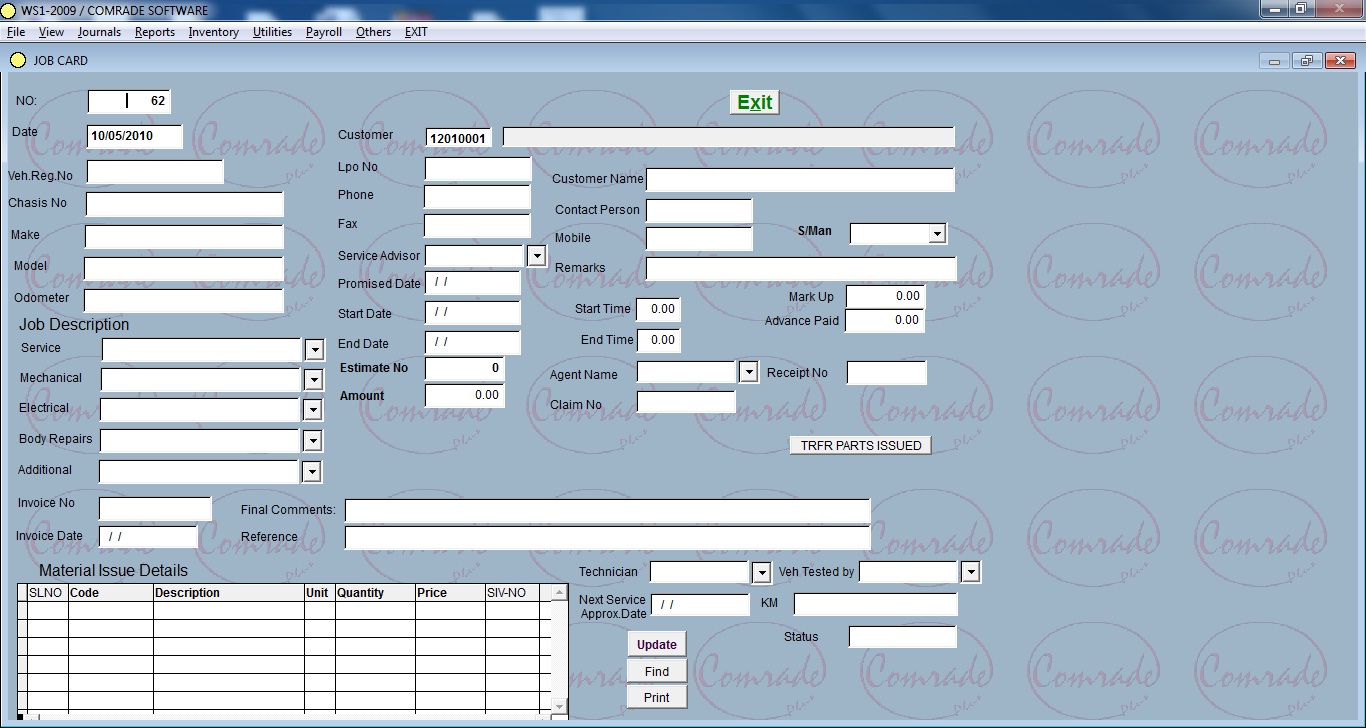Expand the Mechanical dropdown arrow
The width and height of the screenshot is (1366, 728).
(x=313, y=380)
